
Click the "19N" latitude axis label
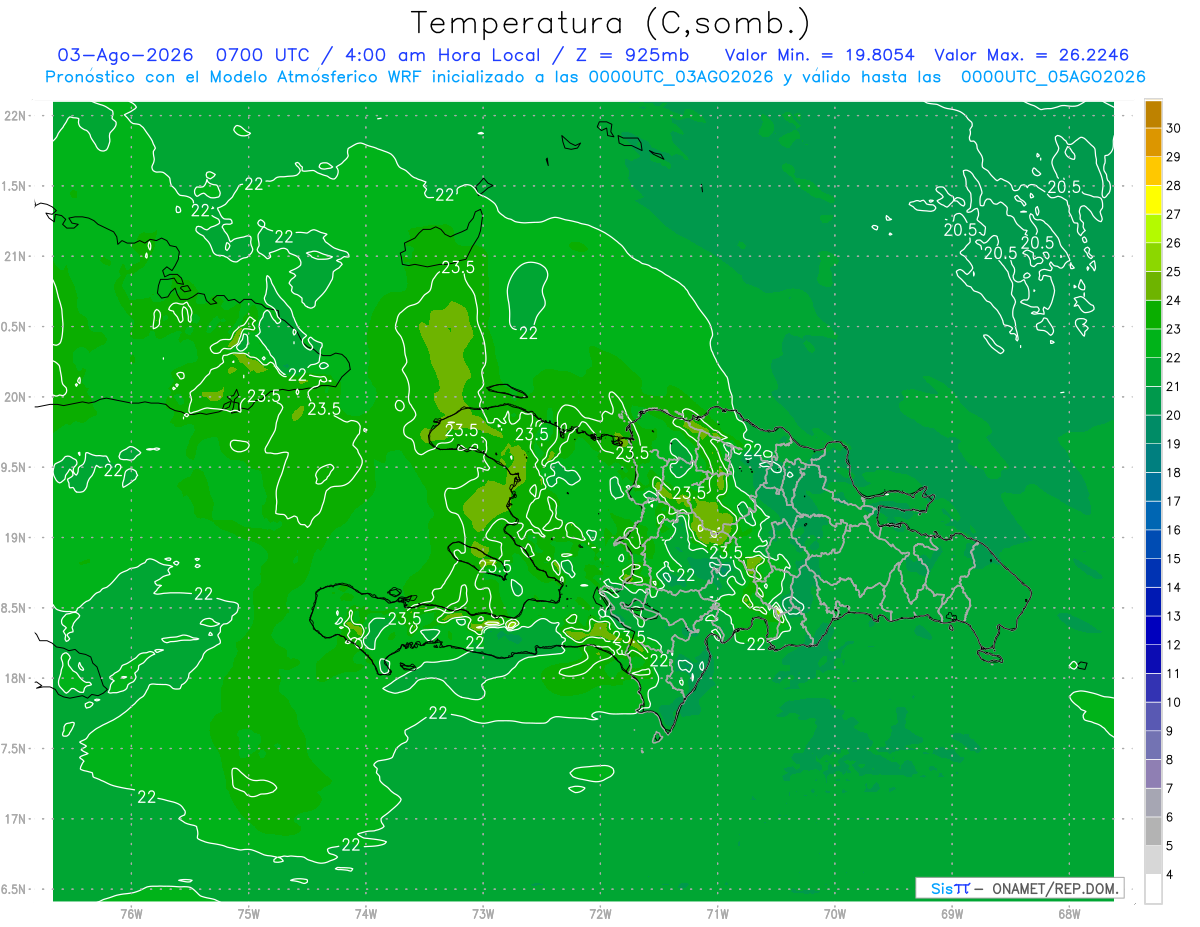(x=15, y=537)
